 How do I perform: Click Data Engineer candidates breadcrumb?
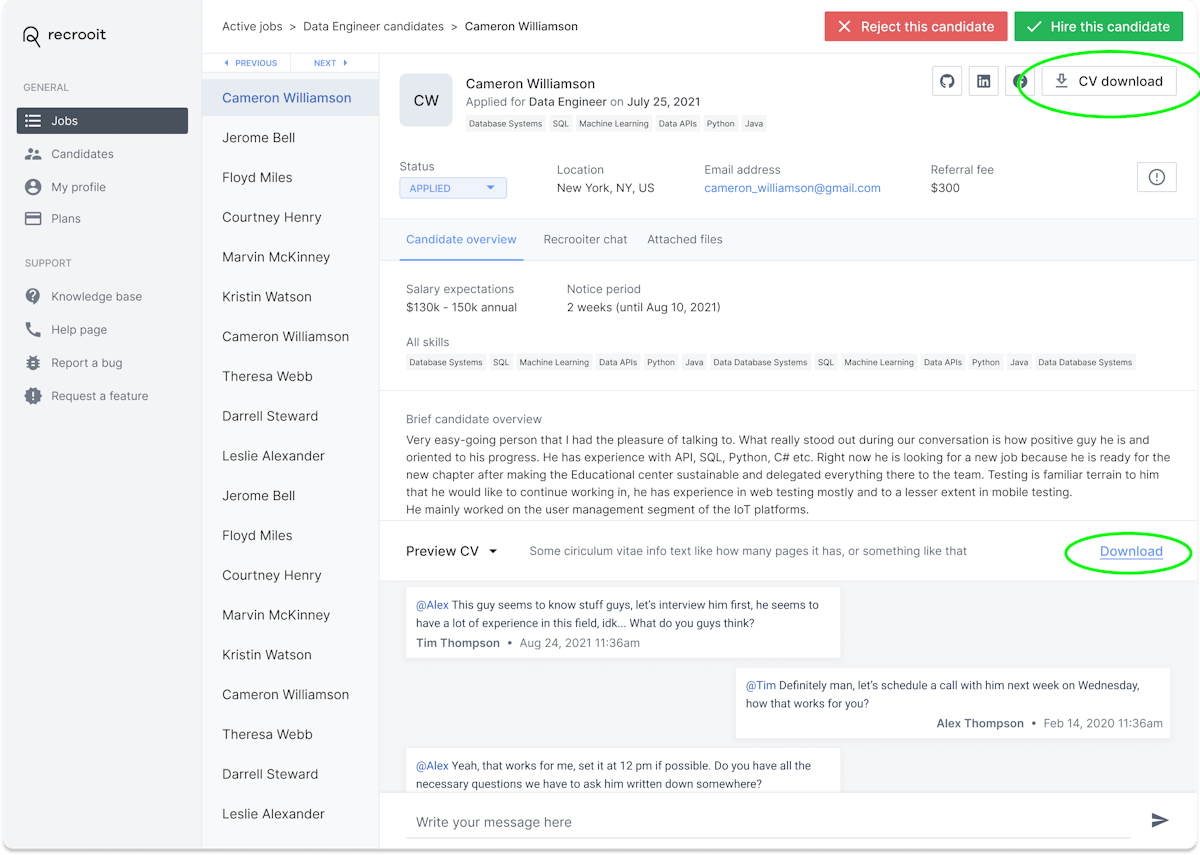[x=373, y=27]
